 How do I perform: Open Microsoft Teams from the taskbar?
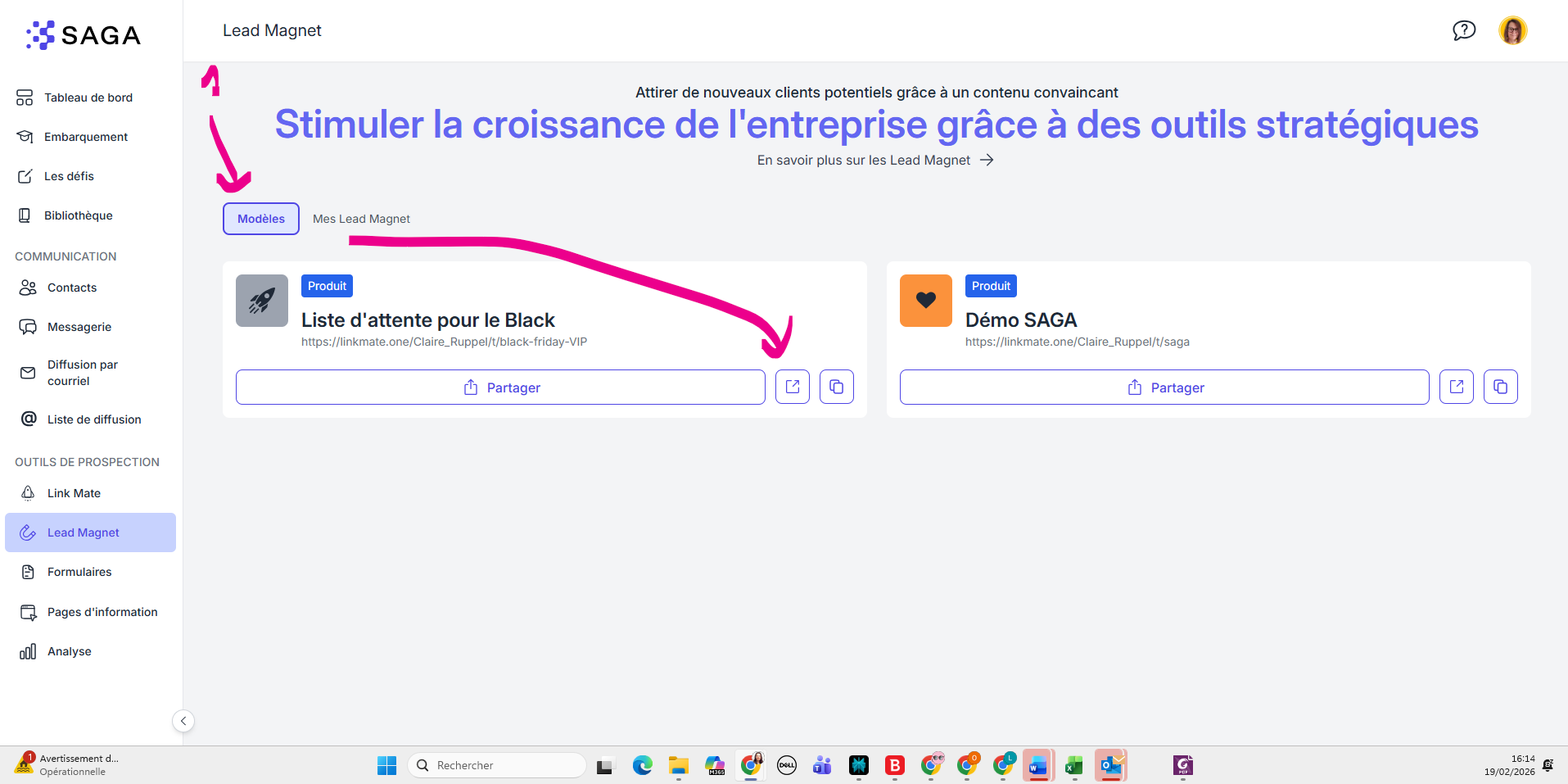[822, 765]
